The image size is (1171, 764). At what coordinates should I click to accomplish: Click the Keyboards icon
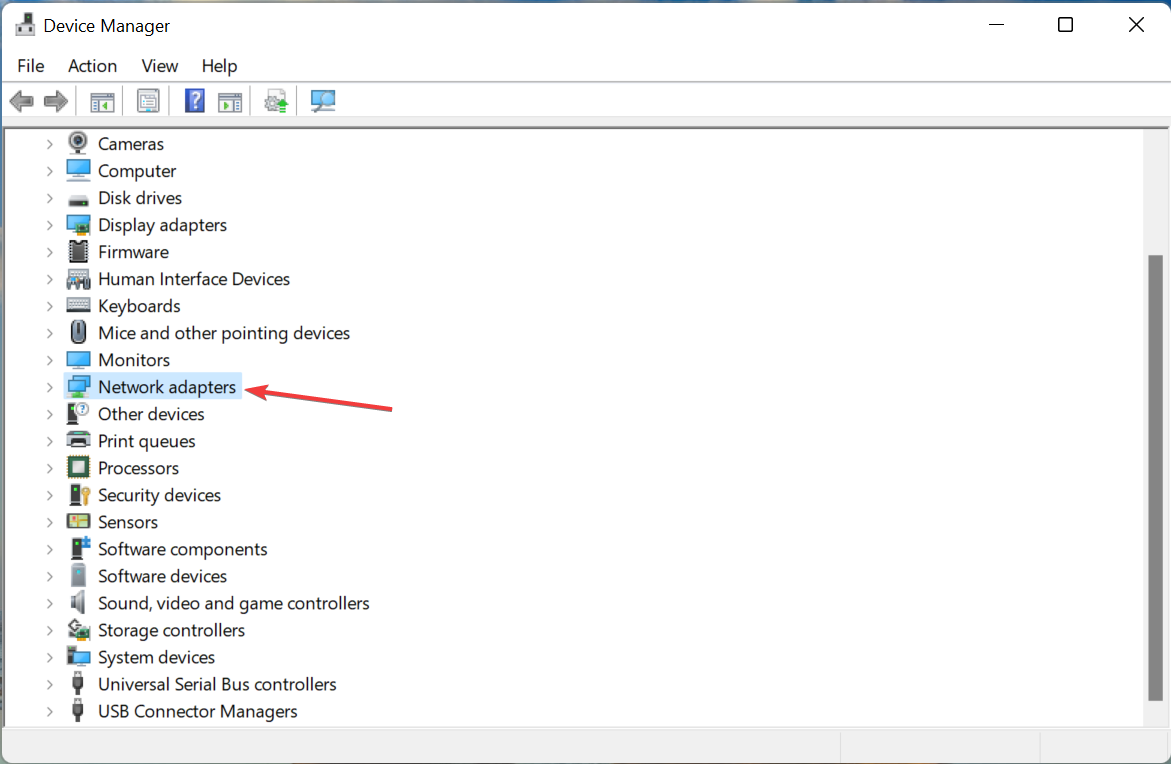(78, 305)
